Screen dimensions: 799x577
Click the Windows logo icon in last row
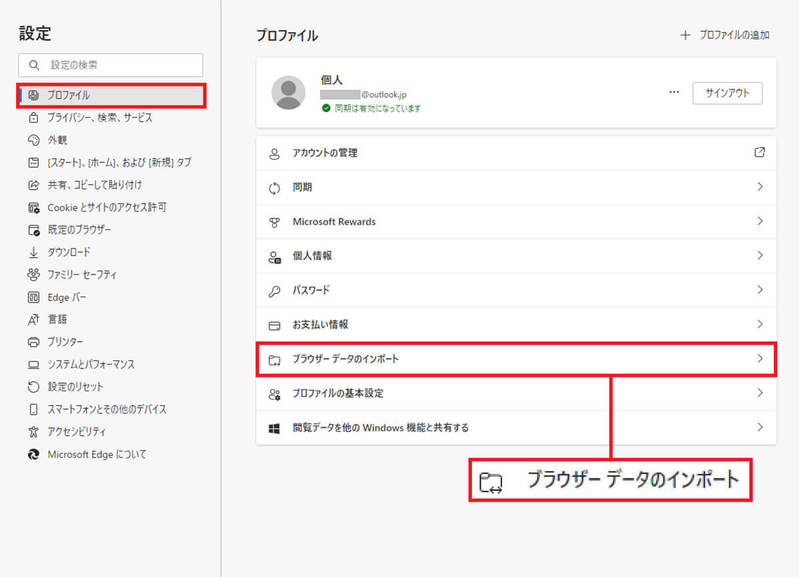click(x=274, y=429)
